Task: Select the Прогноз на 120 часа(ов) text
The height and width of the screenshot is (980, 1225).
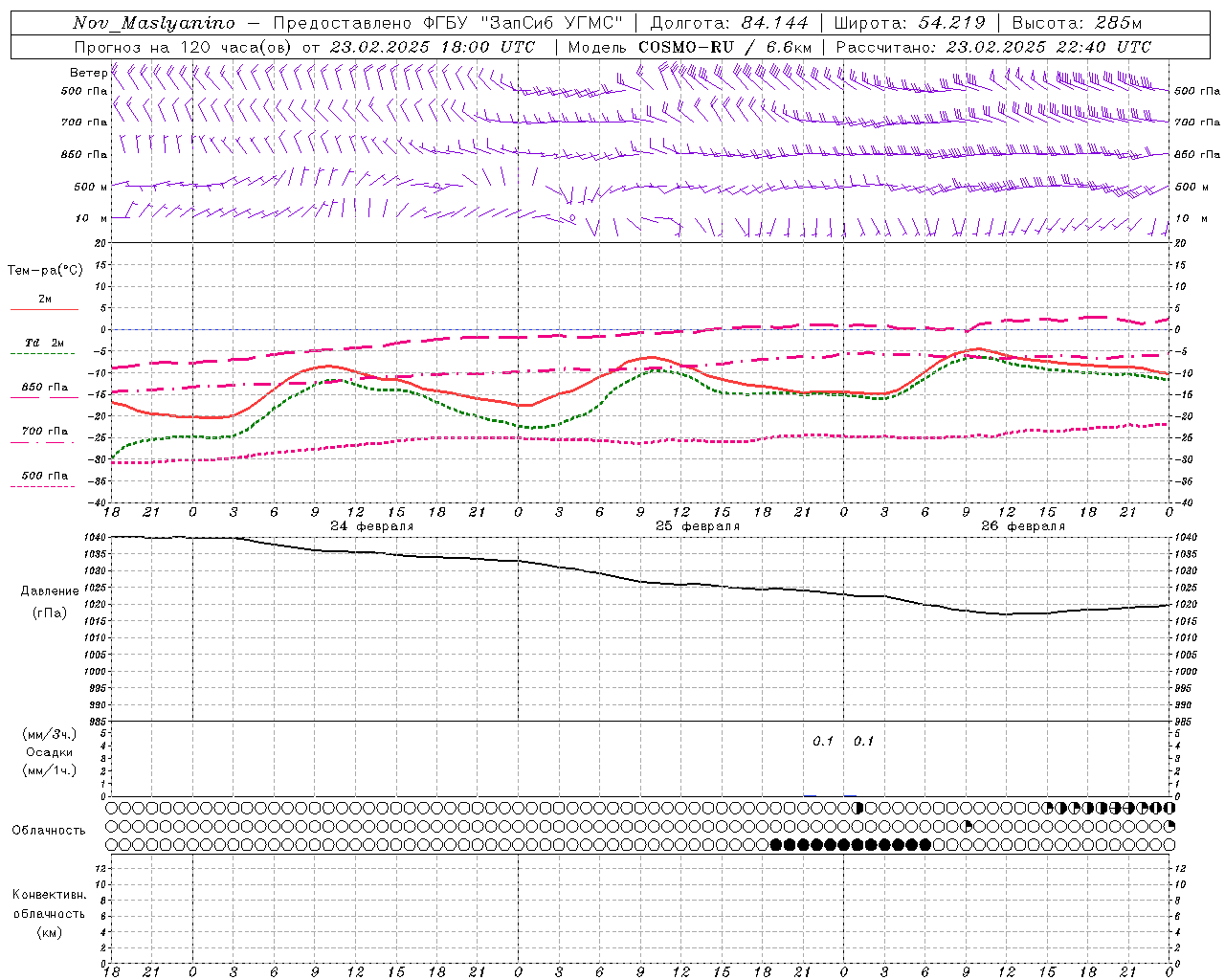Action: pyautogui.click(x=184, y=47)
